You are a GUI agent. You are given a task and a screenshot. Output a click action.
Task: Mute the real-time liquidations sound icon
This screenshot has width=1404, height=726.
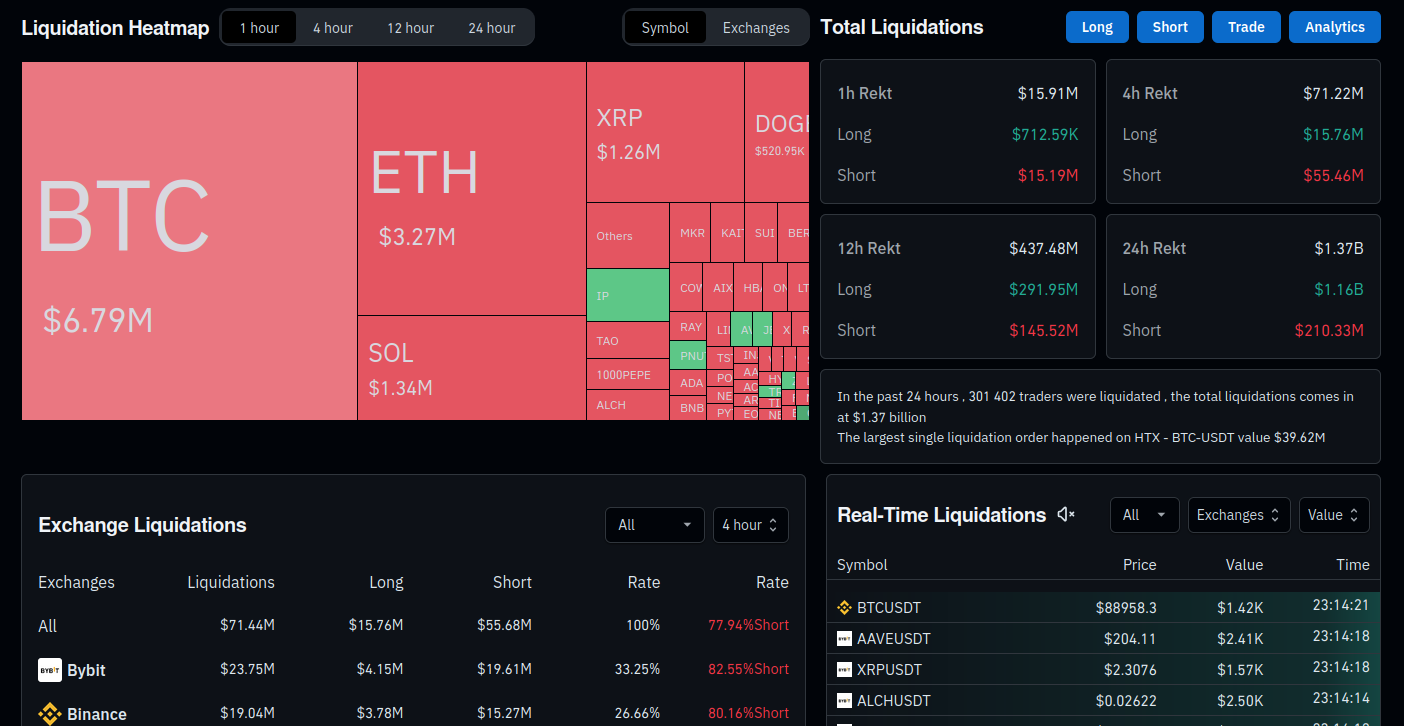coord(1066,515)
